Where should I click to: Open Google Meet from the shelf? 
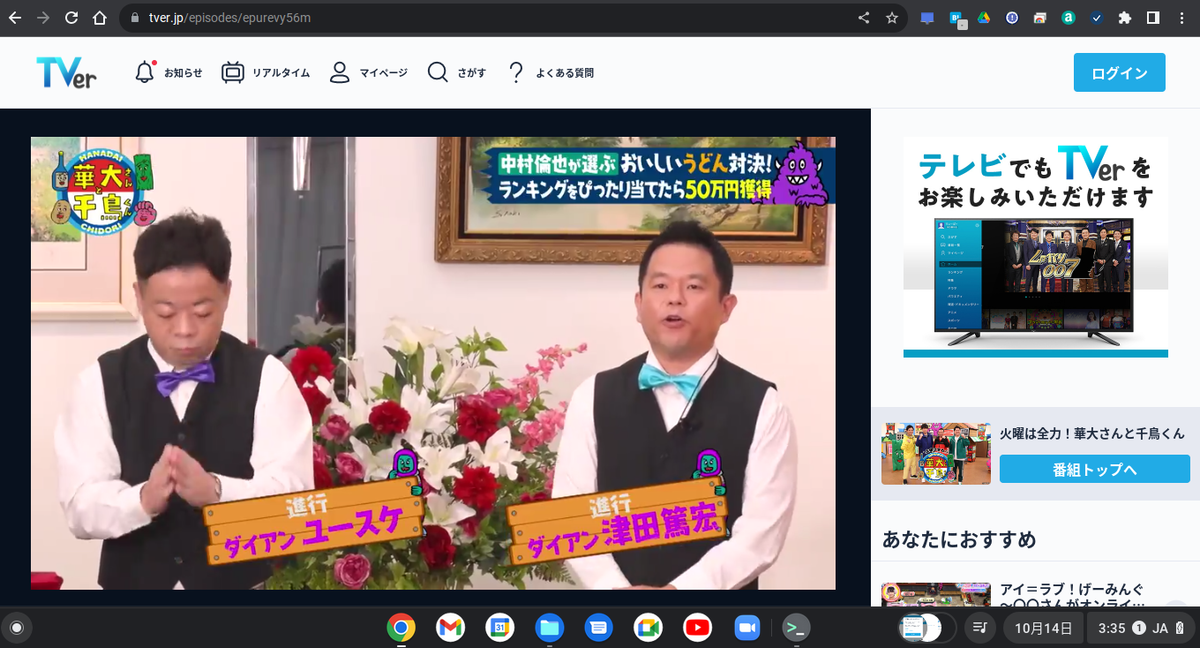tap(648, 628)
